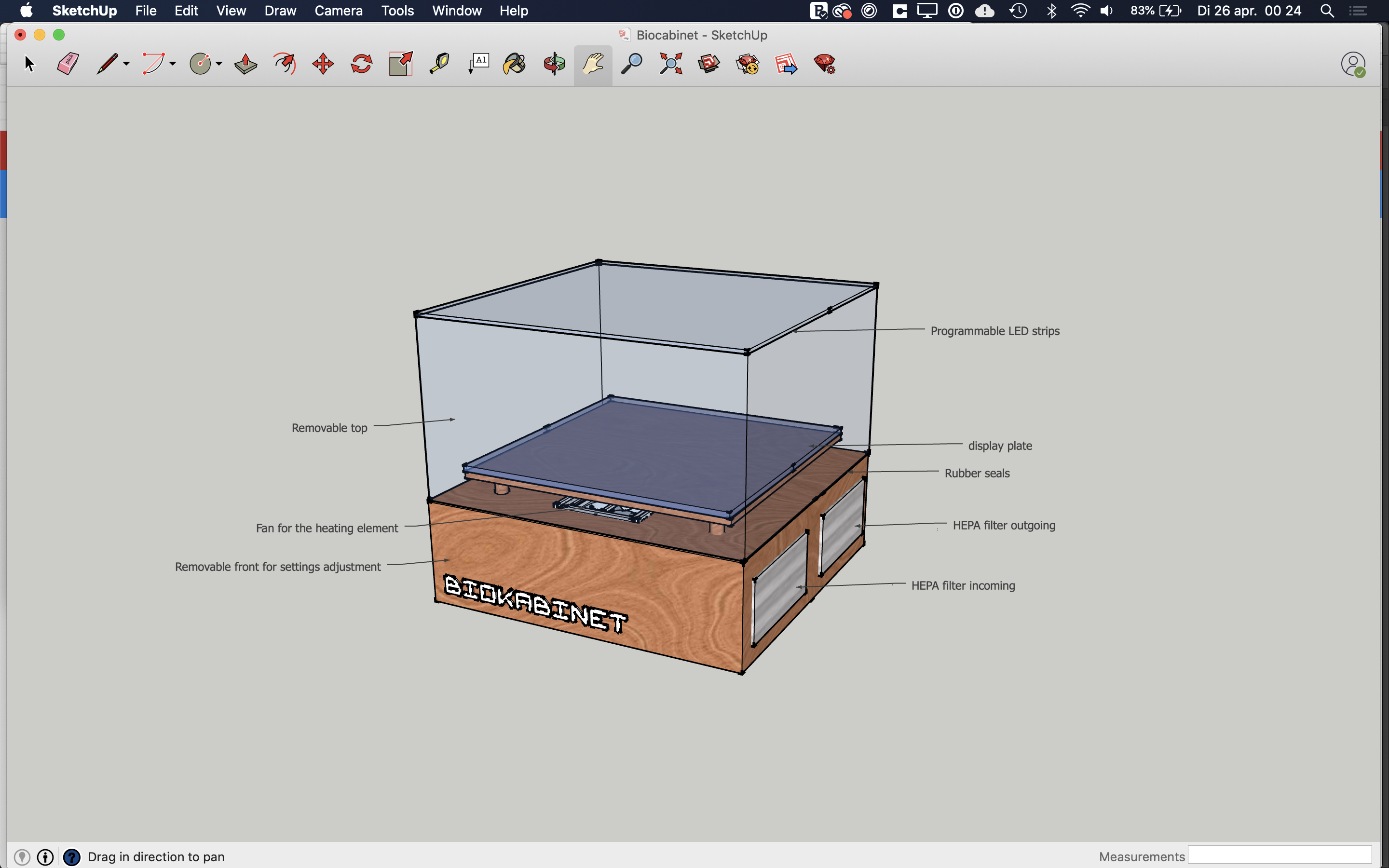Screen dimensions: 1389x868
Task: Select the Circle shape tool
Action: coord(200,64)
